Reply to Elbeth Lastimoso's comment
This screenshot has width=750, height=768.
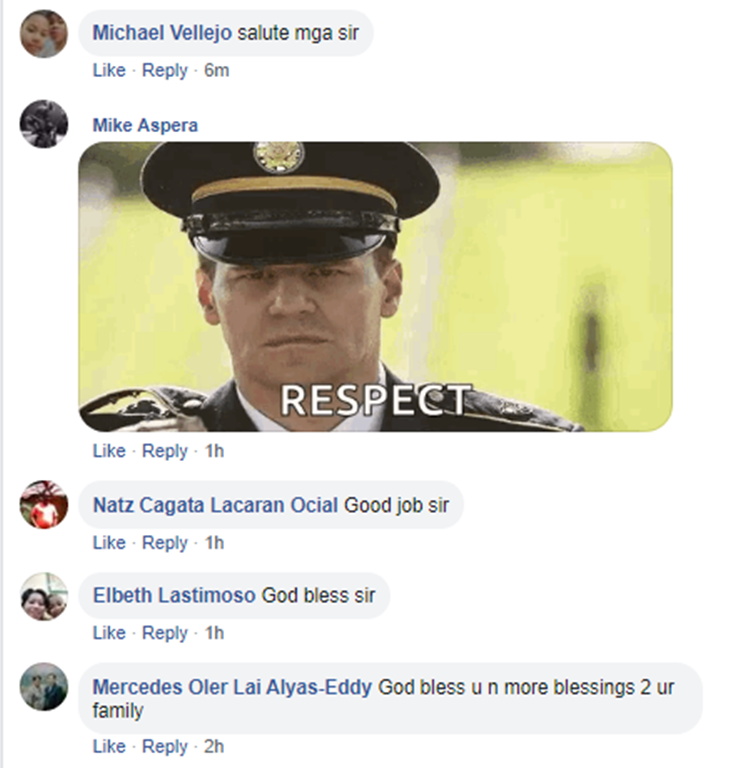tap(165, 633)
